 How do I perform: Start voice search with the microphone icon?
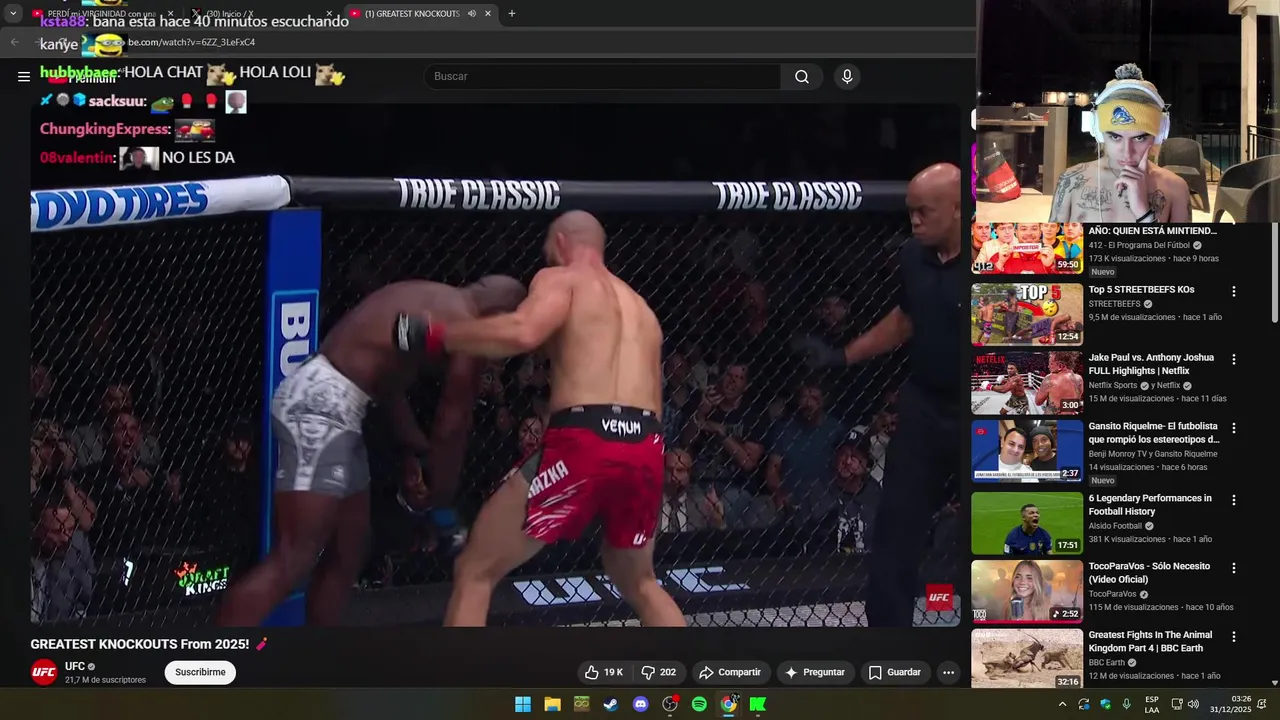click(847, 77)
